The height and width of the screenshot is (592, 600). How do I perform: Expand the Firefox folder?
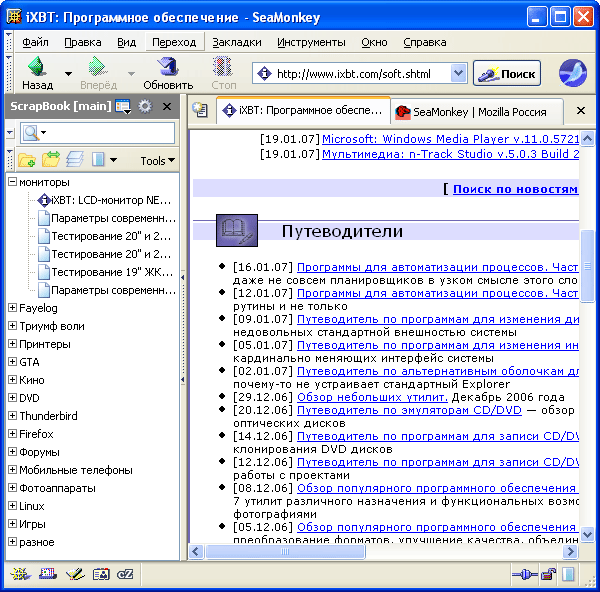click(x=12, y=434)
